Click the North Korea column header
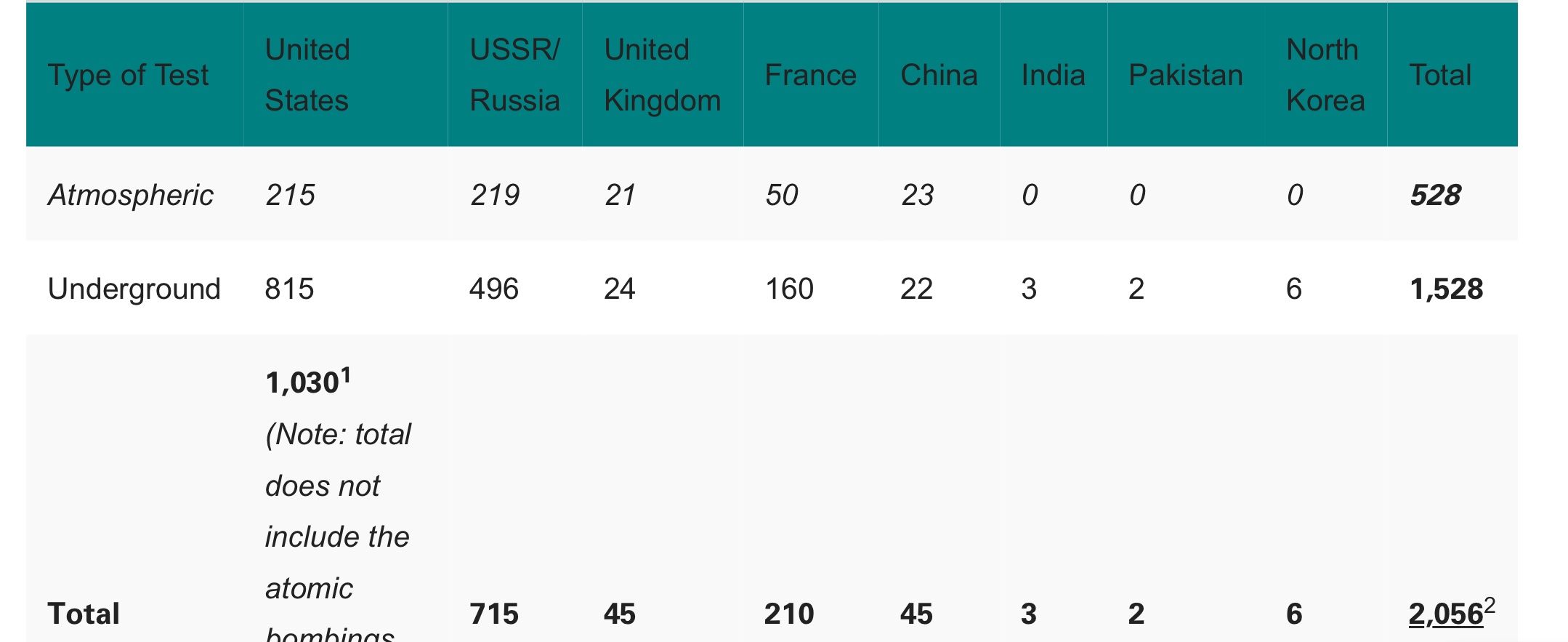The image size is (1568, 642). [x=1325, y=75]
